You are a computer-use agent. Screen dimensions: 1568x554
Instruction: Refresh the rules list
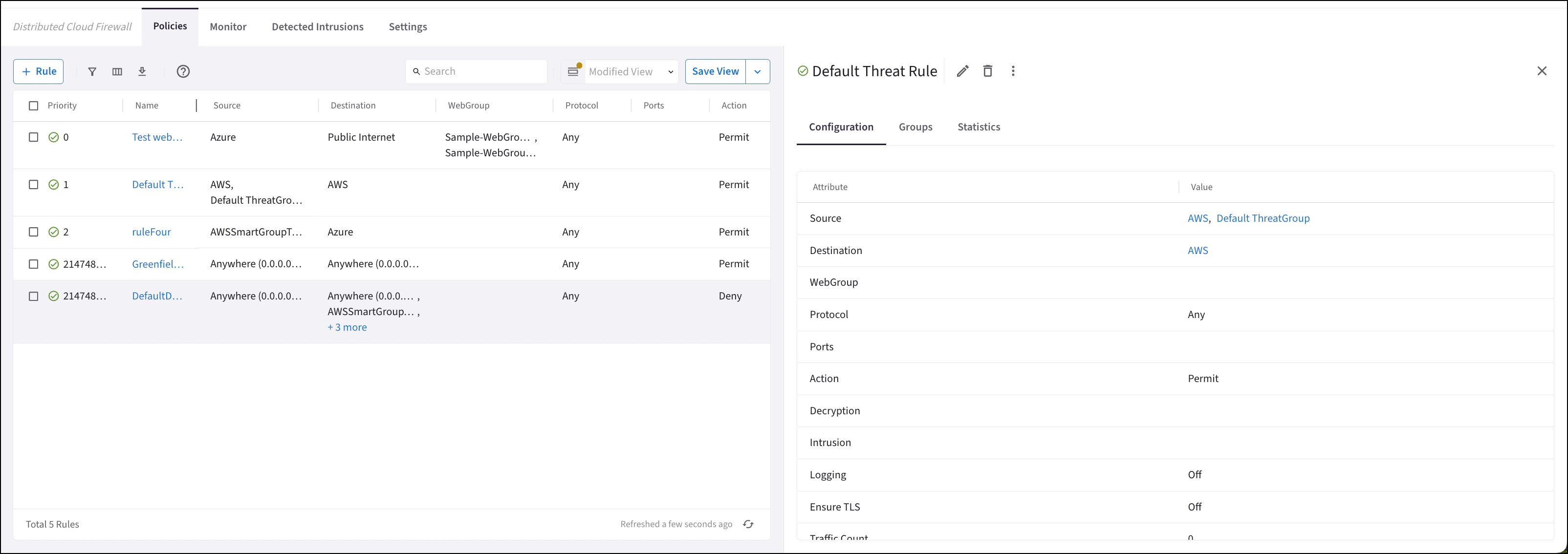click(748, 524)
